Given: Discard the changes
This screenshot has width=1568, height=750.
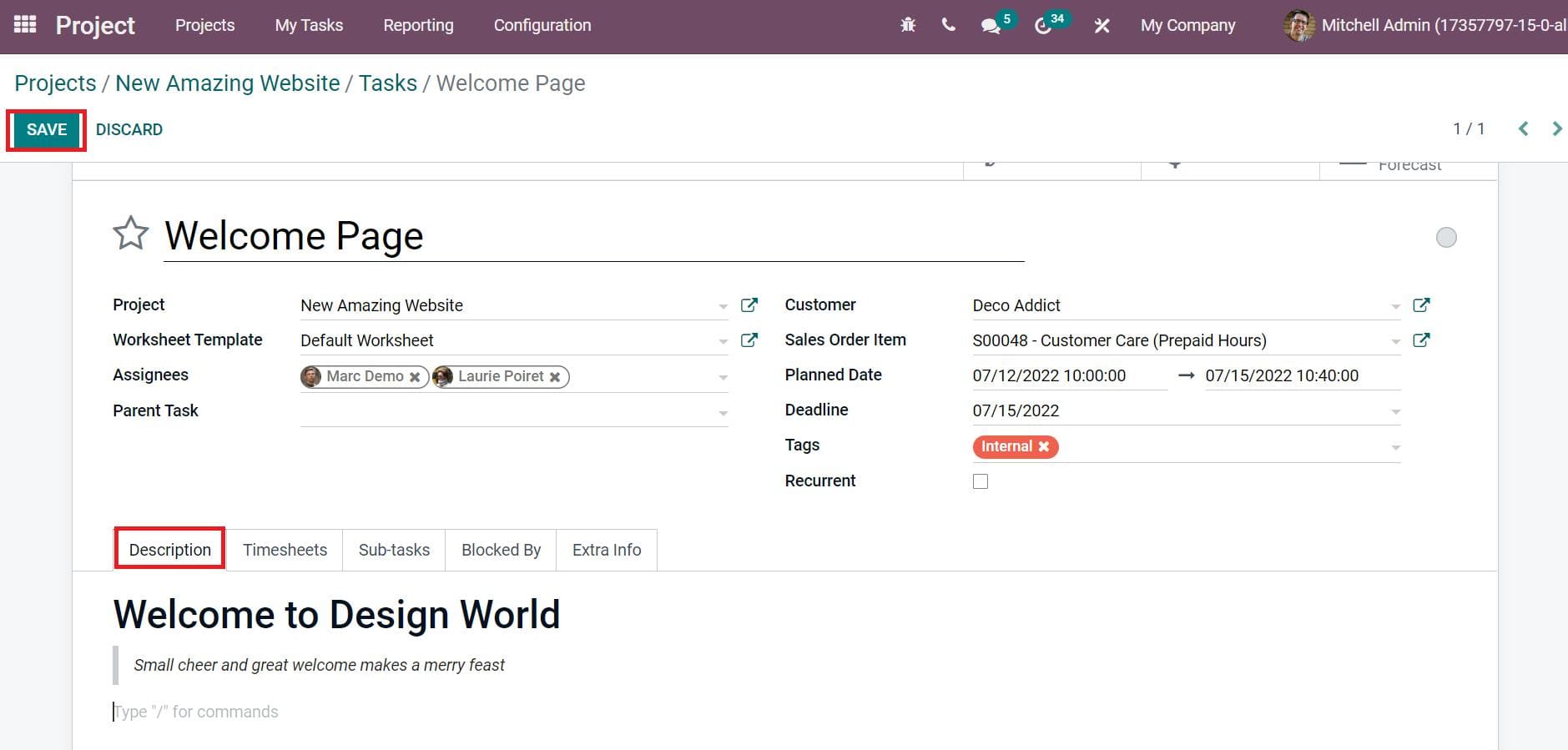Looking at the screenshot, I should (129, 129).
